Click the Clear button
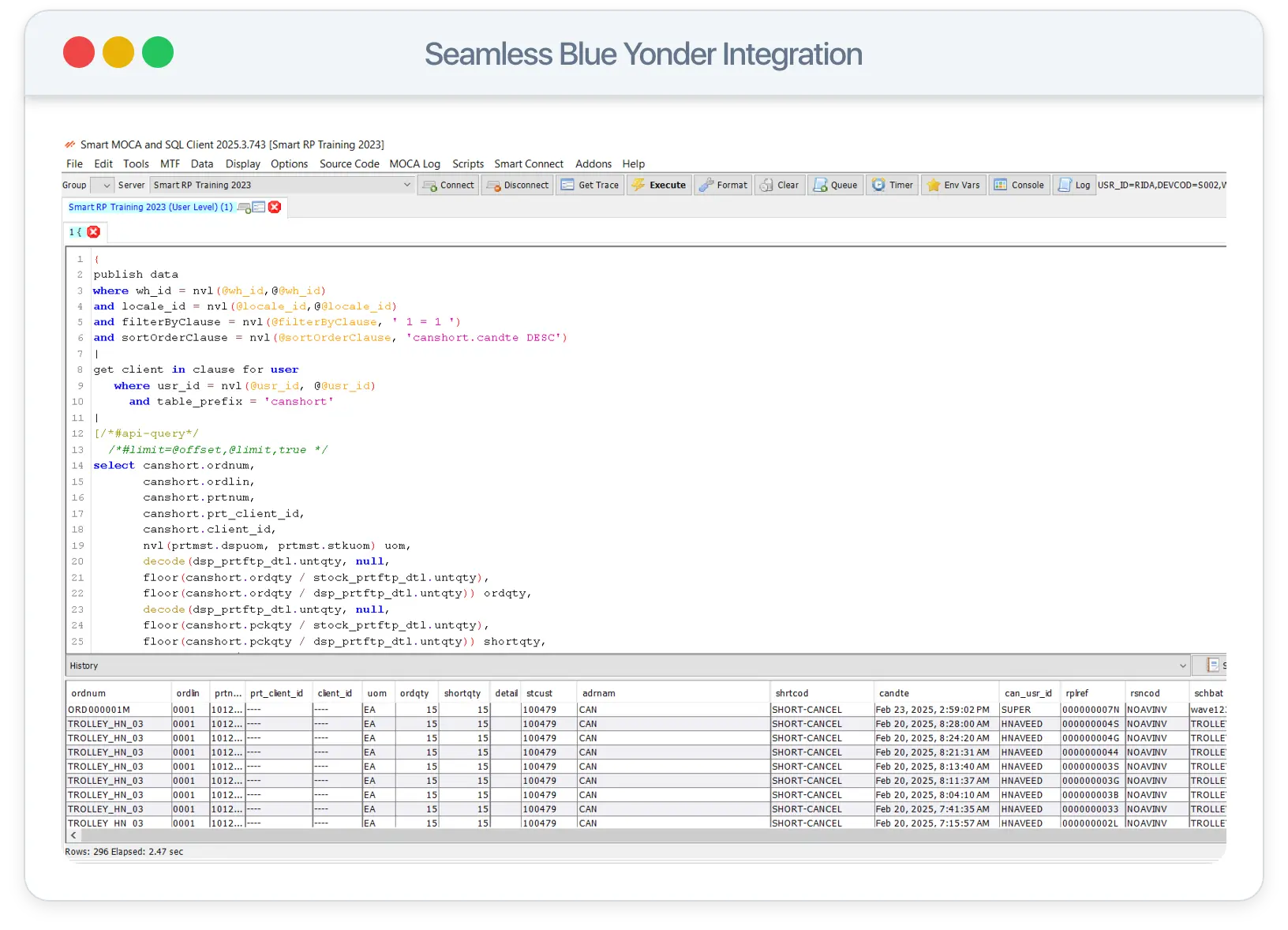This screenshot has height=930, width=1288. click(x=779, y=185)
